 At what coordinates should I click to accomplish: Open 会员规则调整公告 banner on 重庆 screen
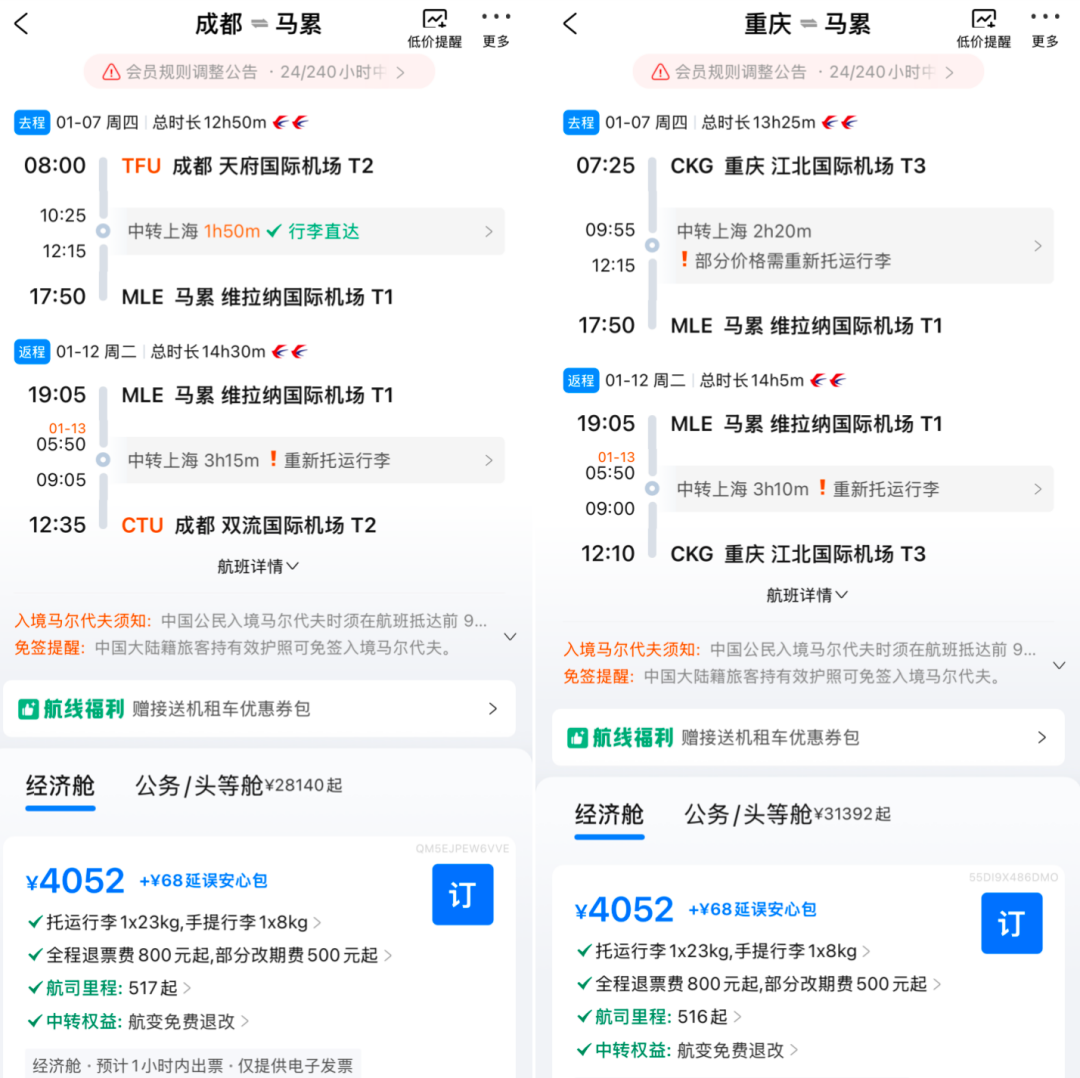(808, 72)
